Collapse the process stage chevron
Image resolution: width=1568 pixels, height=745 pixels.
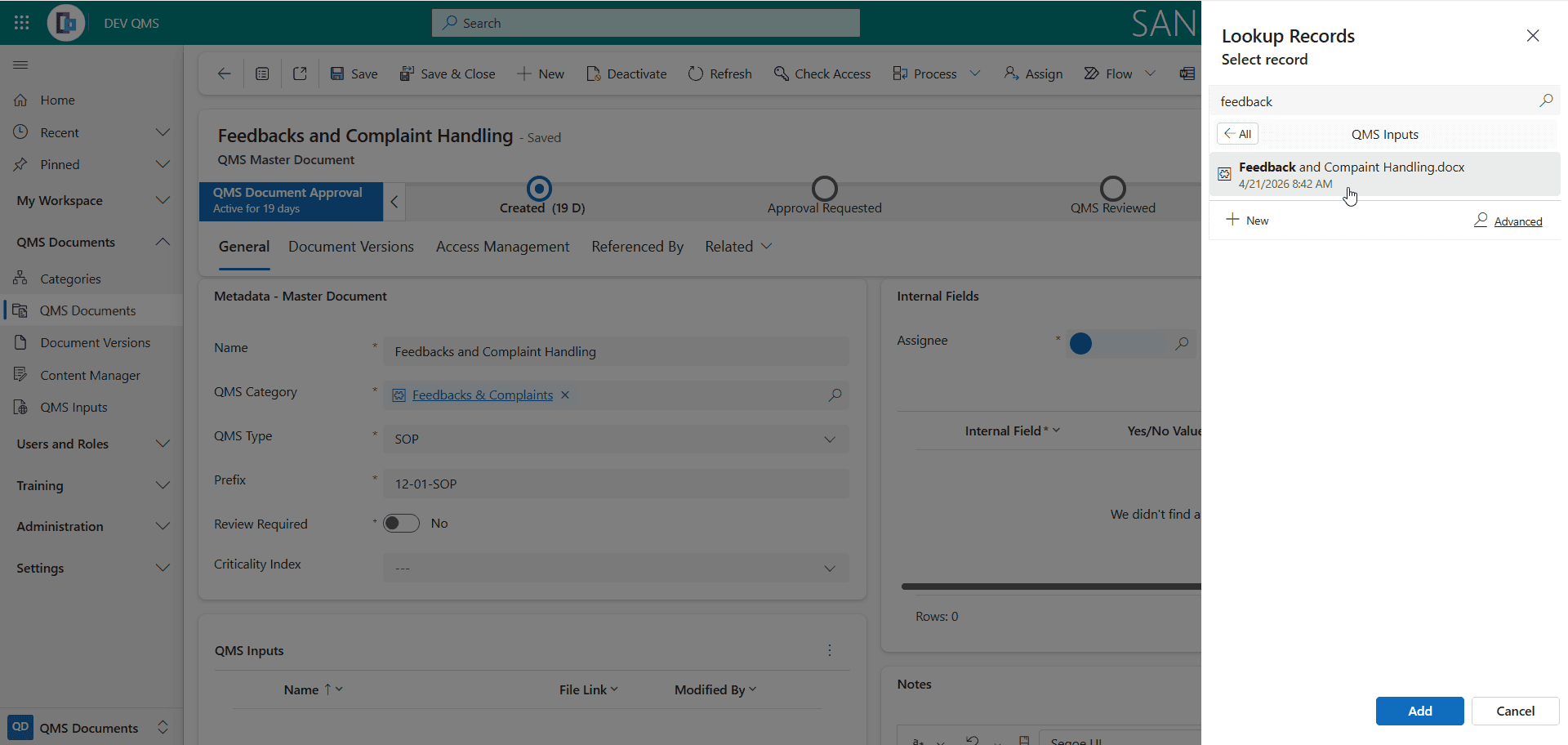pyautogui.click(x=394, y=202)
